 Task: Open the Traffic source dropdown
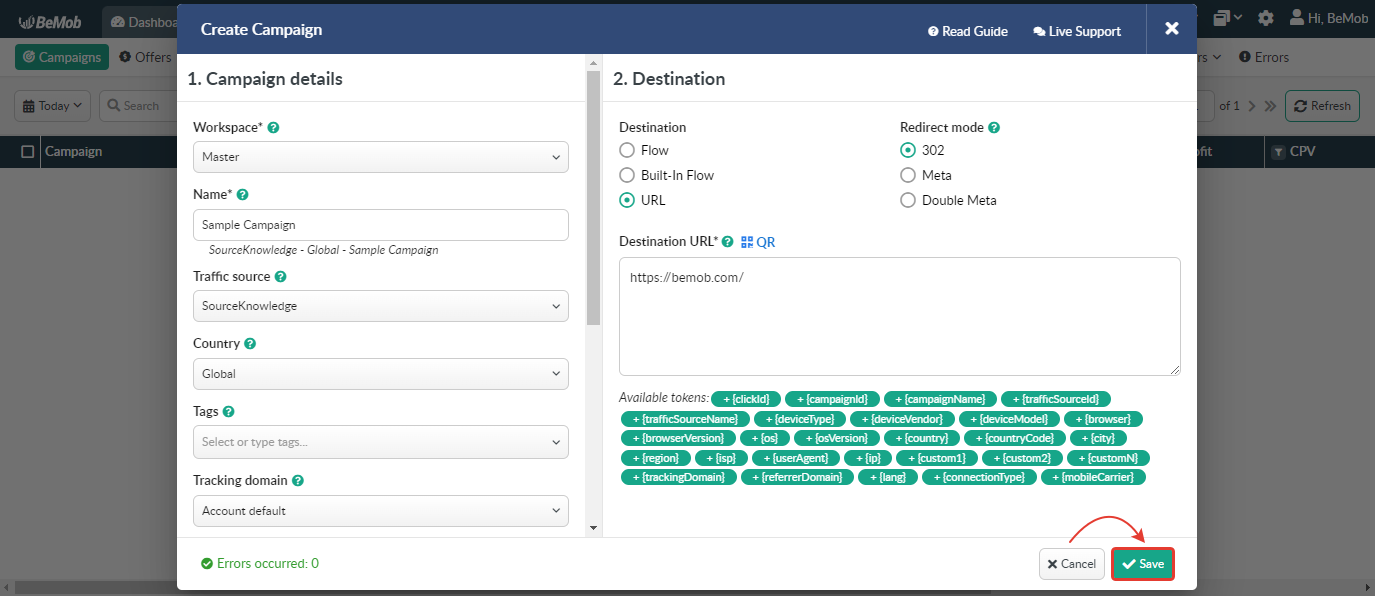(x=380, y=306)
